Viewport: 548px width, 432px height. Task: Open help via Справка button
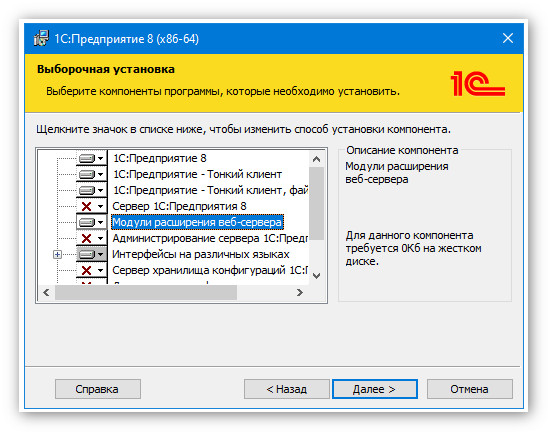(98, 389)
